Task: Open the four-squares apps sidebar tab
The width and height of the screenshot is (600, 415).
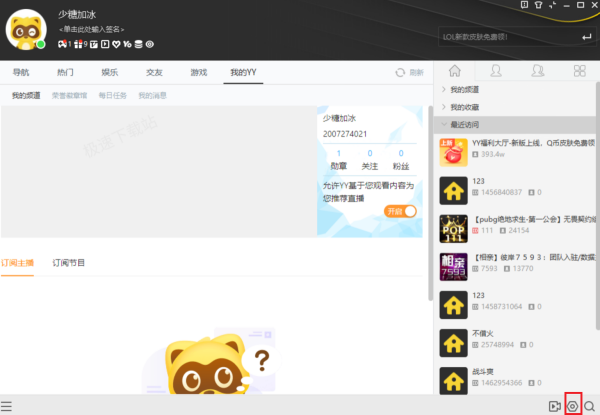Action: [x=579, y=71]
